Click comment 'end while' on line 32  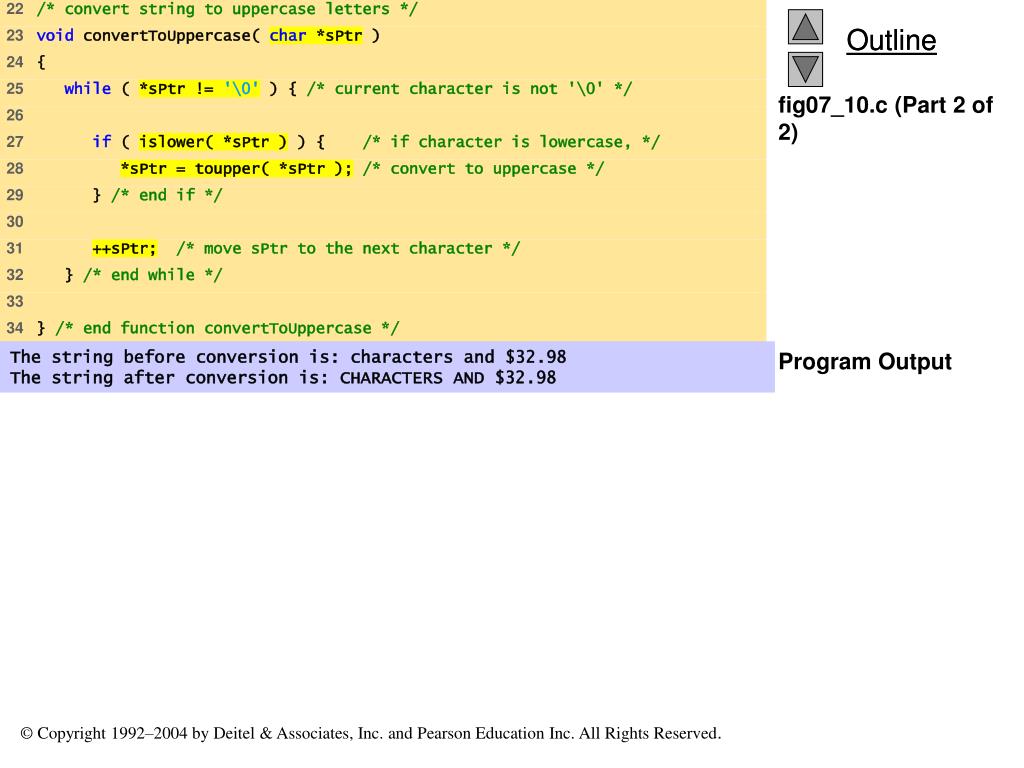click(153, 275)
